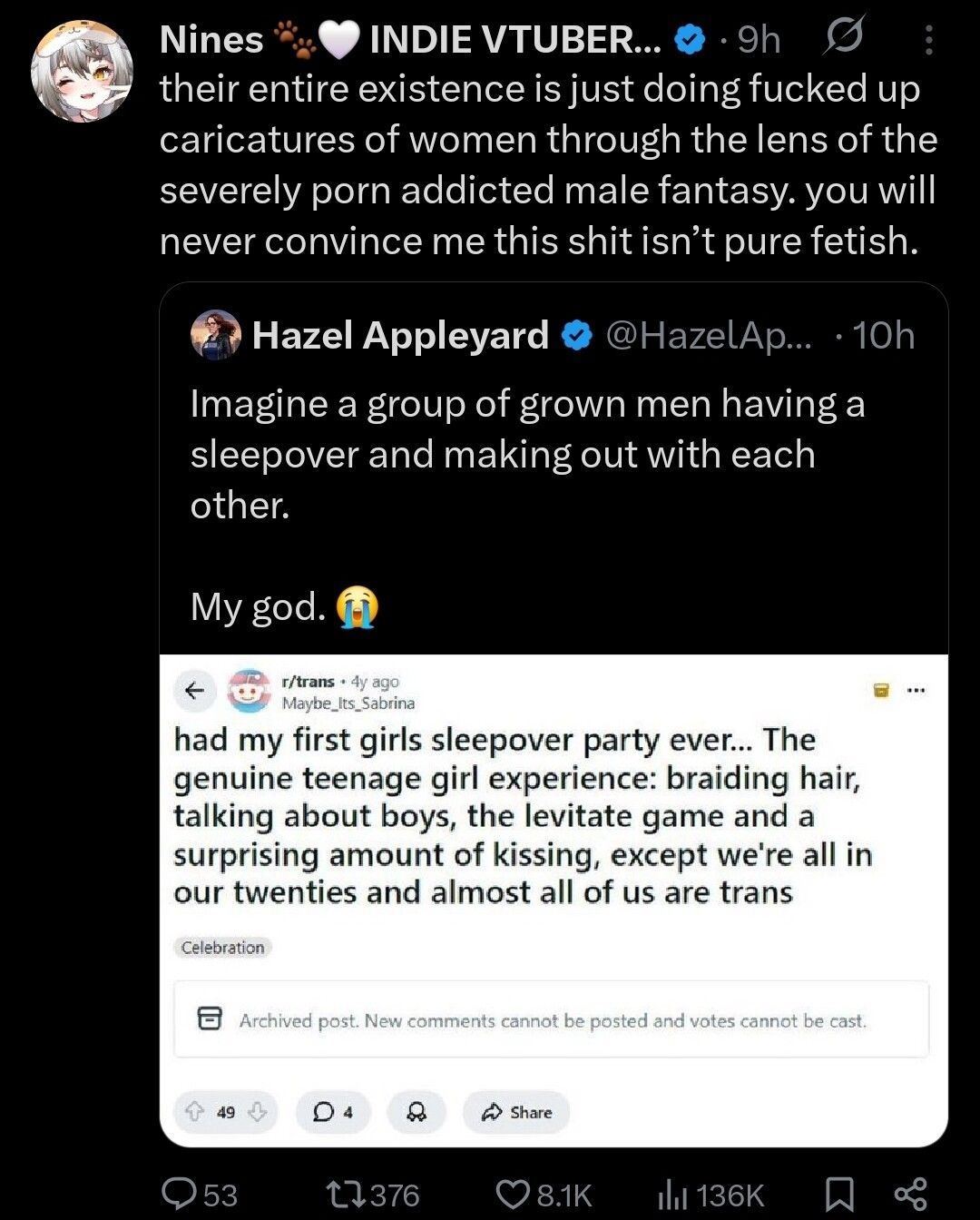The width and height of the screenshot is (980, 1220).
Task: Bookmark this post
Action: click(x=839, y=1194)
